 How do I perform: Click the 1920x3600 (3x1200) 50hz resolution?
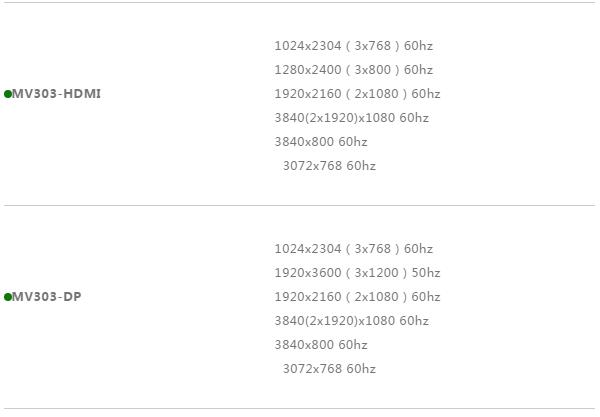357,273
